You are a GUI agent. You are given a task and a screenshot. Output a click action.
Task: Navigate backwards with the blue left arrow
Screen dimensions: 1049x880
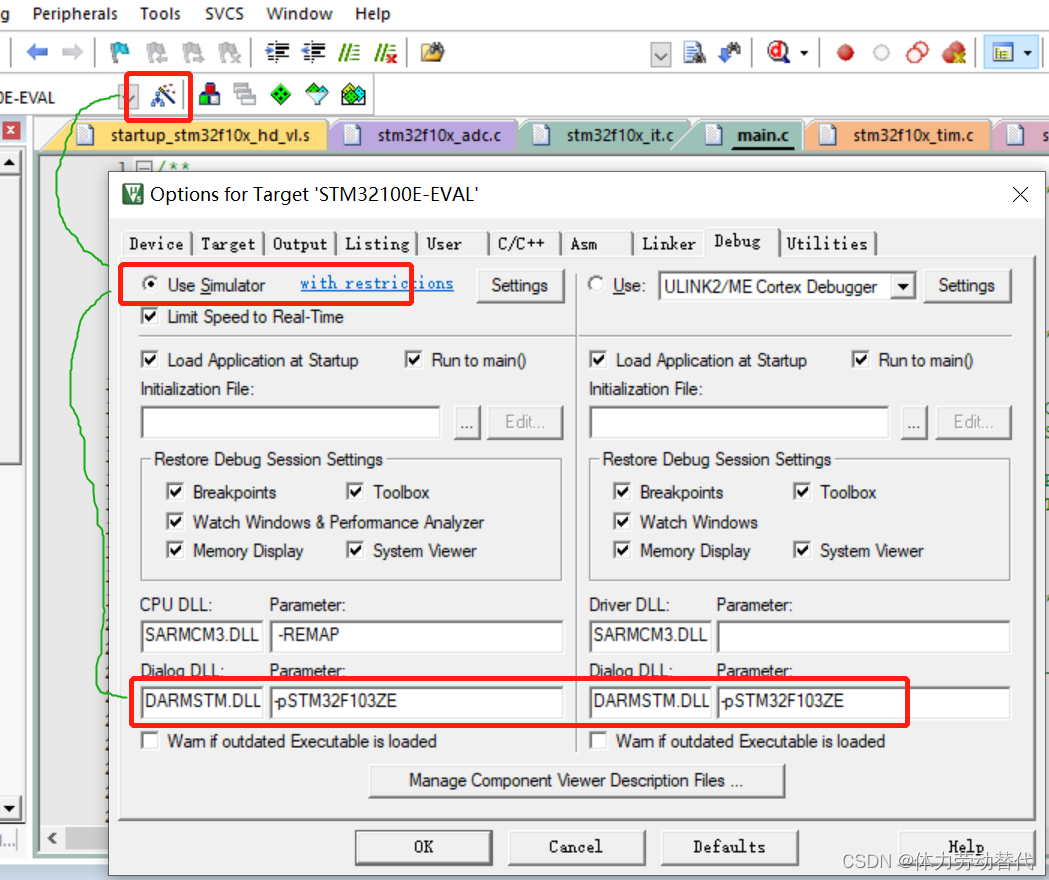(37, 52)
